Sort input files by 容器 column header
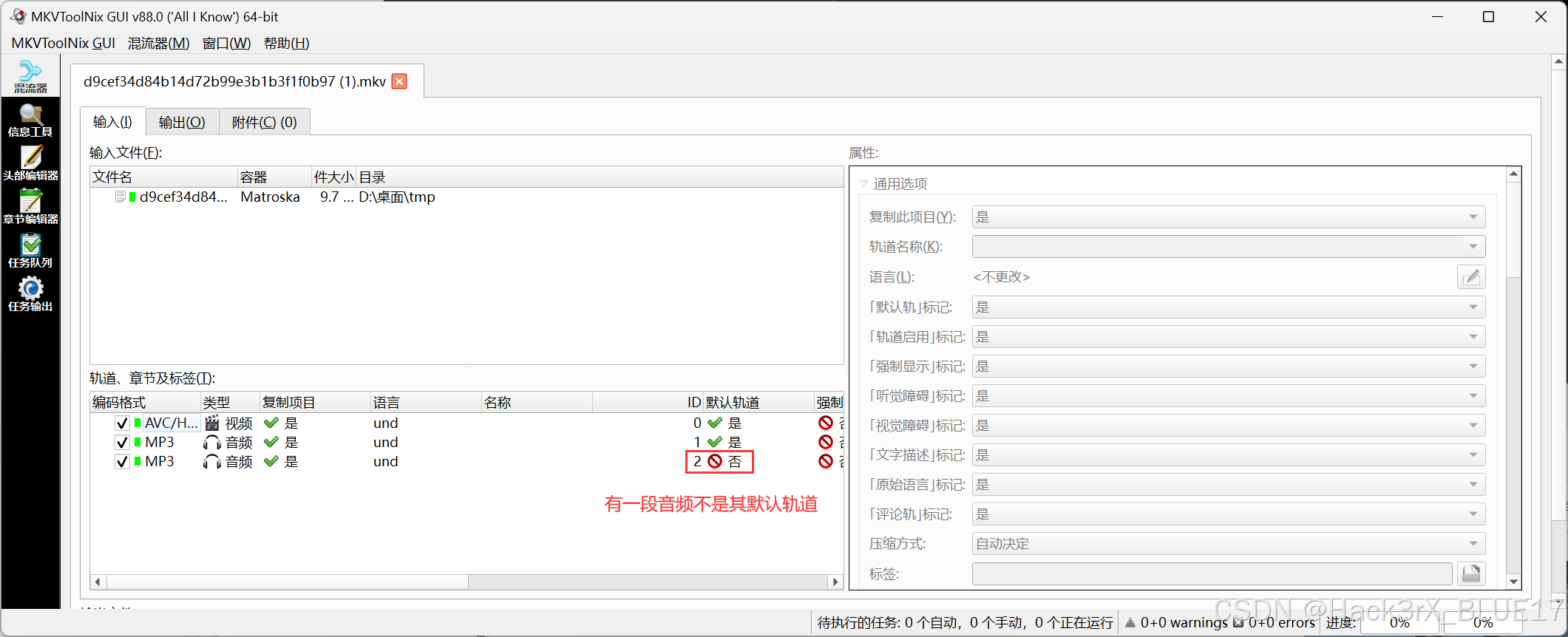 (274, 177)
